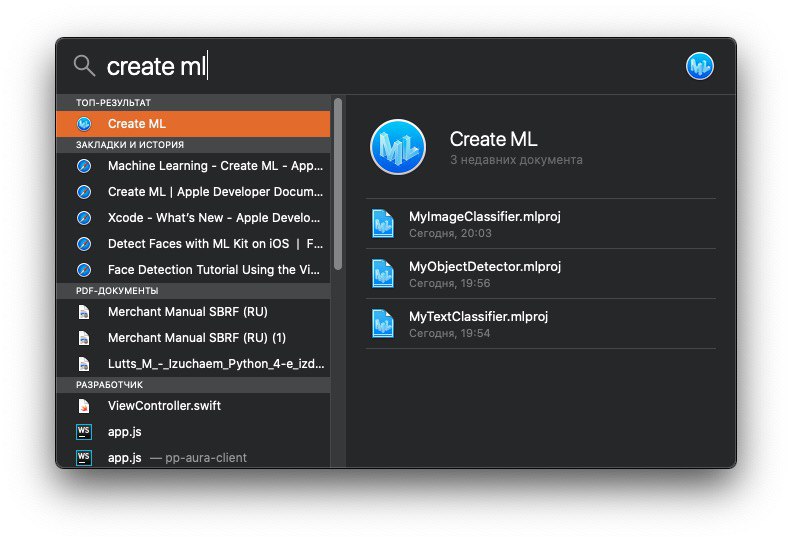This screenshot has width=792, height=542.
Task: Click the Create ML app icon in top result row
Action: point(84,124)
